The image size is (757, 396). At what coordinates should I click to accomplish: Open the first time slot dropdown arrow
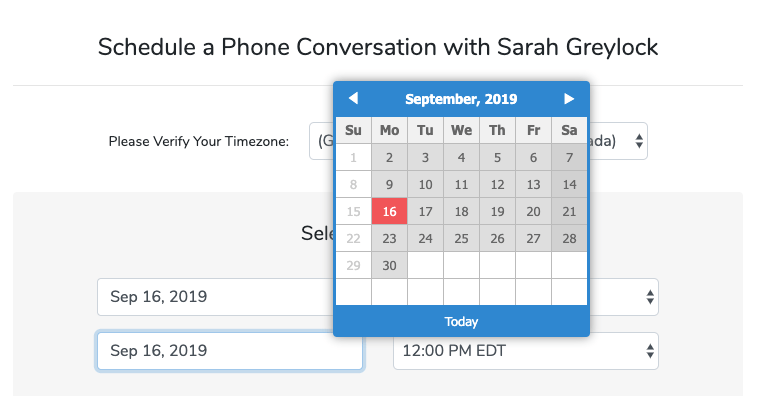(x=650, y=297)
